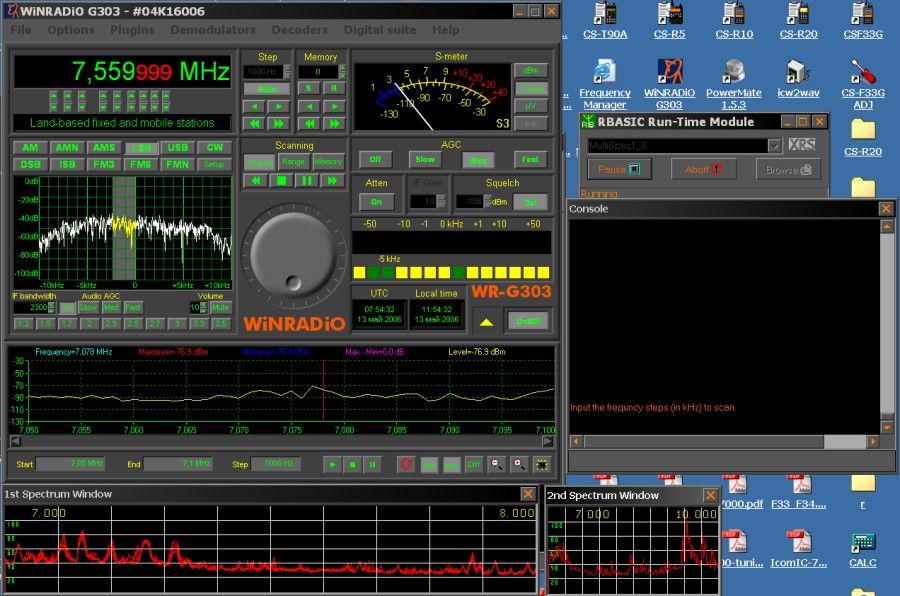Pause the spectrum sweep

click(x=373, y=464)
